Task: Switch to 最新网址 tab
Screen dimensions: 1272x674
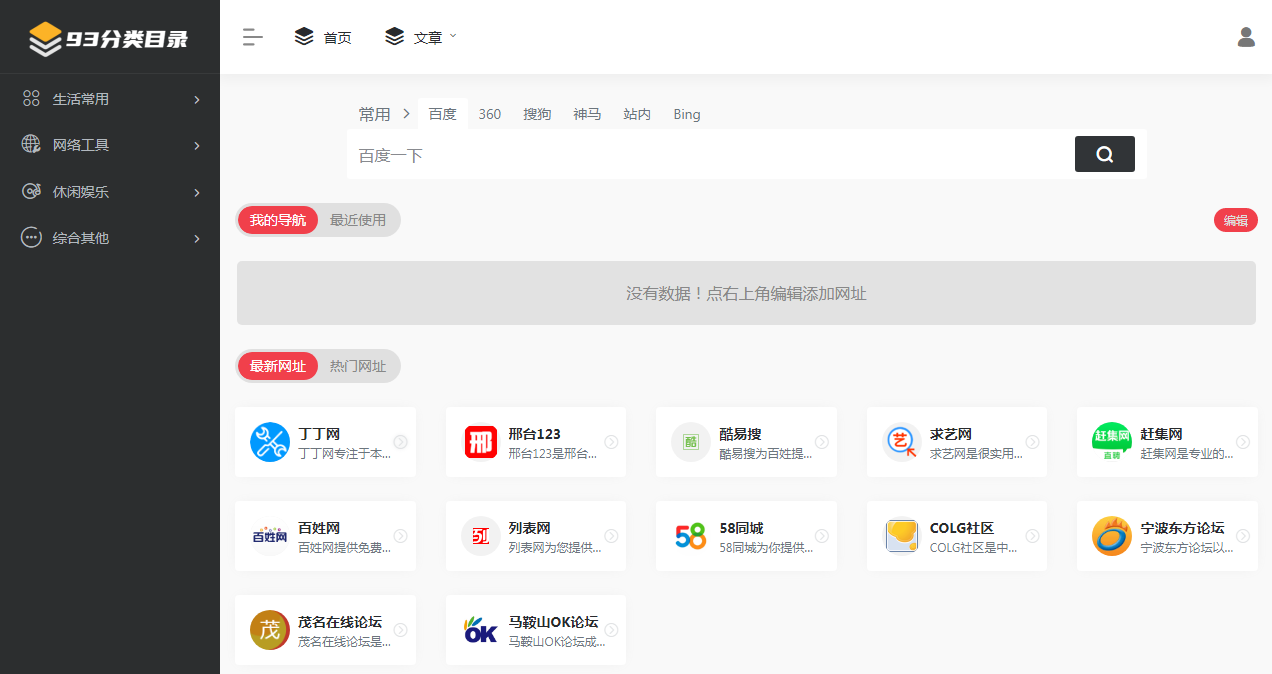Action: tap(278, 366)
